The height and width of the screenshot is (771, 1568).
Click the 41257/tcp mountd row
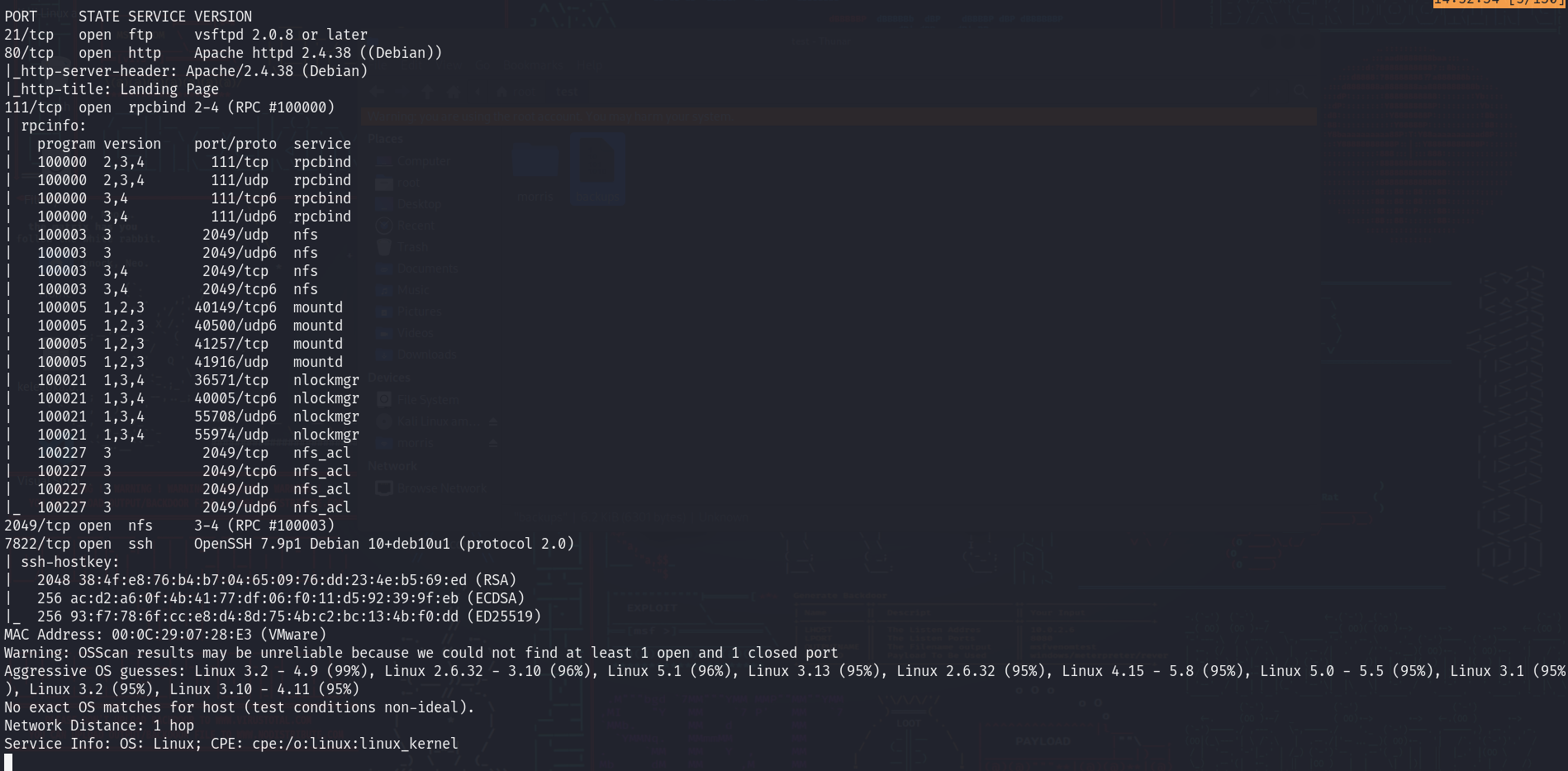pos(173,344)
